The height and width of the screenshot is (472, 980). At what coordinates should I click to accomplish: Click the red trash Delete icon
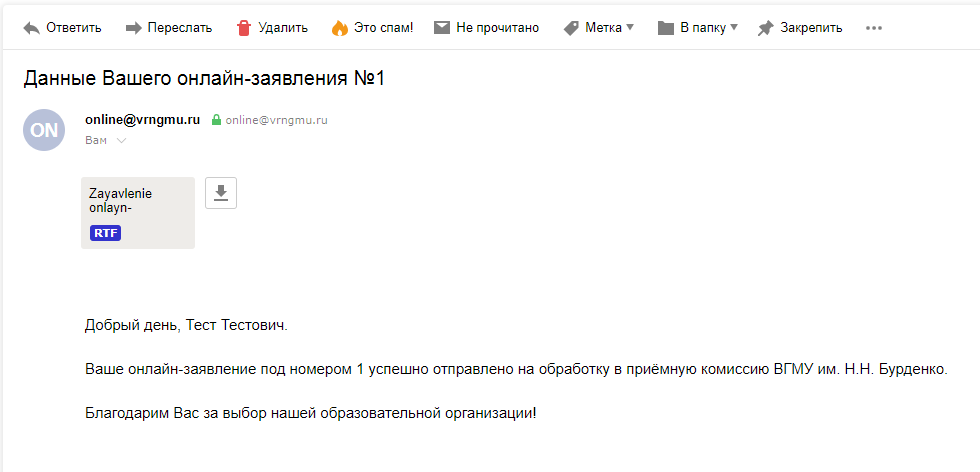(244, 28)
